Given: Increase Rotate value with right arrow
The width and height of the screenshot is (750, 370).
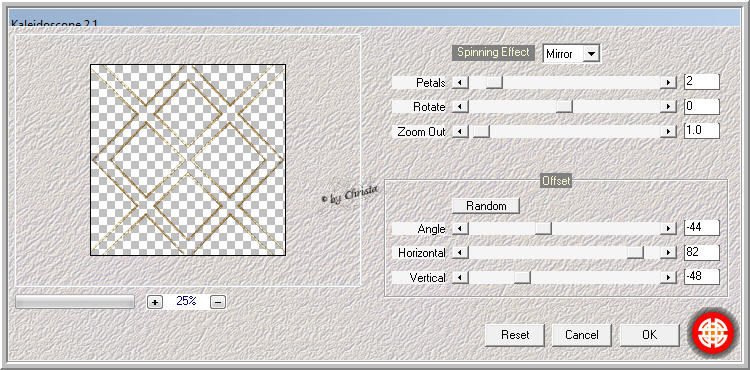Looking at the screenshot, I should click(668, 107).
